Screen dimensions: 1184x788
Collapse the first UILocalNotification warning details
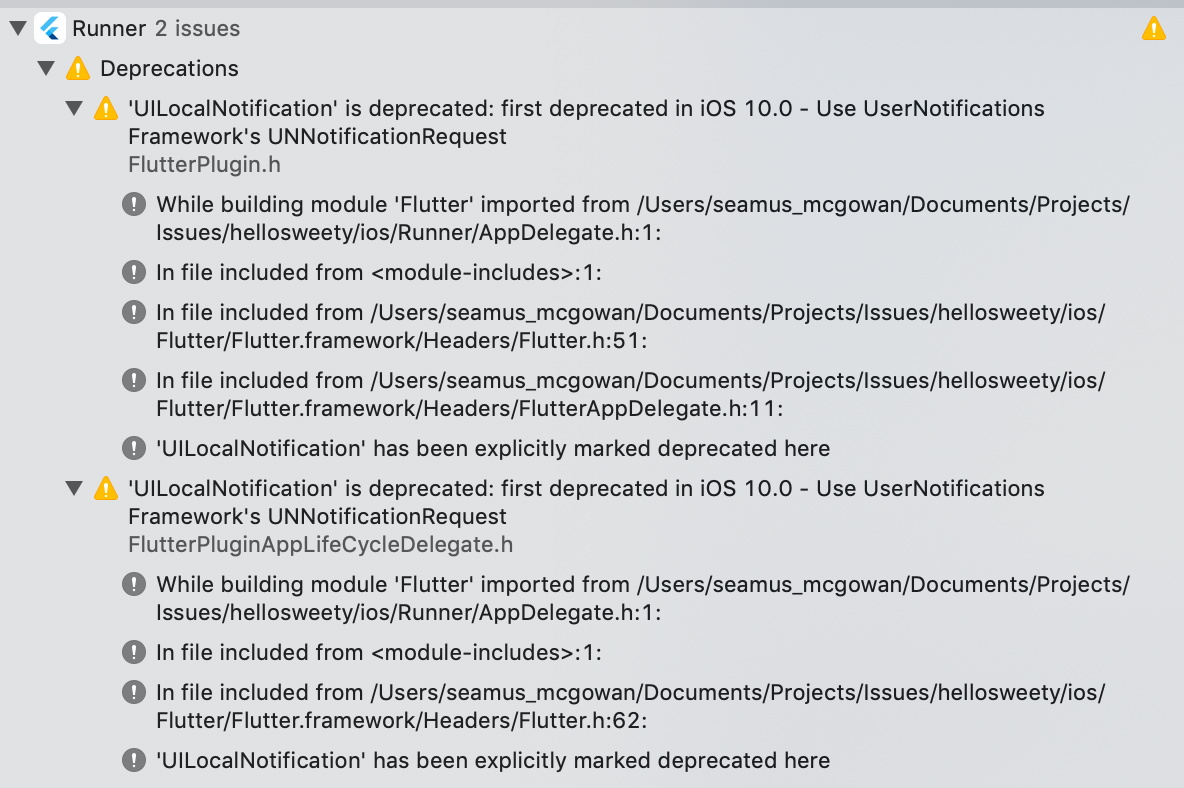[x=74, y=108]
